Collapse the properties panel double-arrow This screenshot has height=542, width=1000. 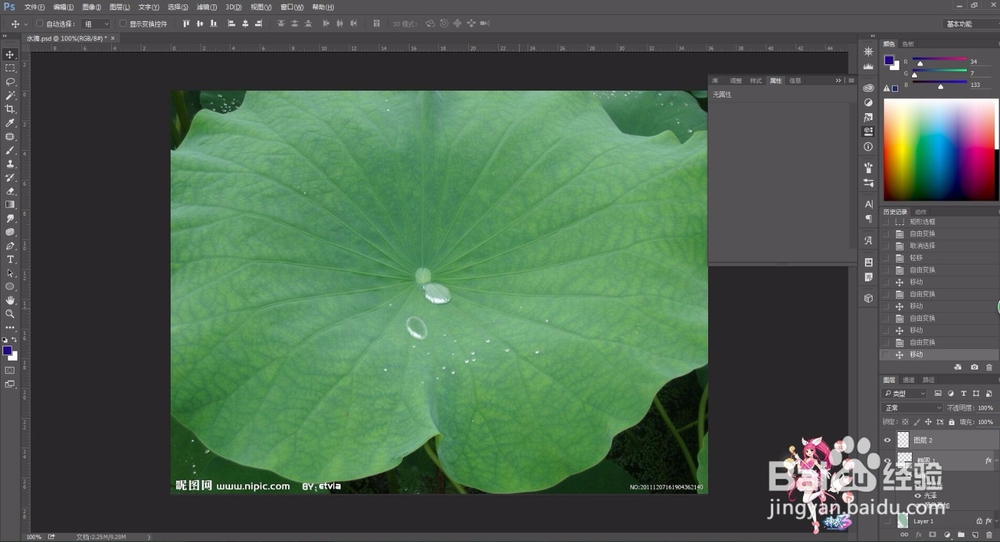click(x=838, y=80)
